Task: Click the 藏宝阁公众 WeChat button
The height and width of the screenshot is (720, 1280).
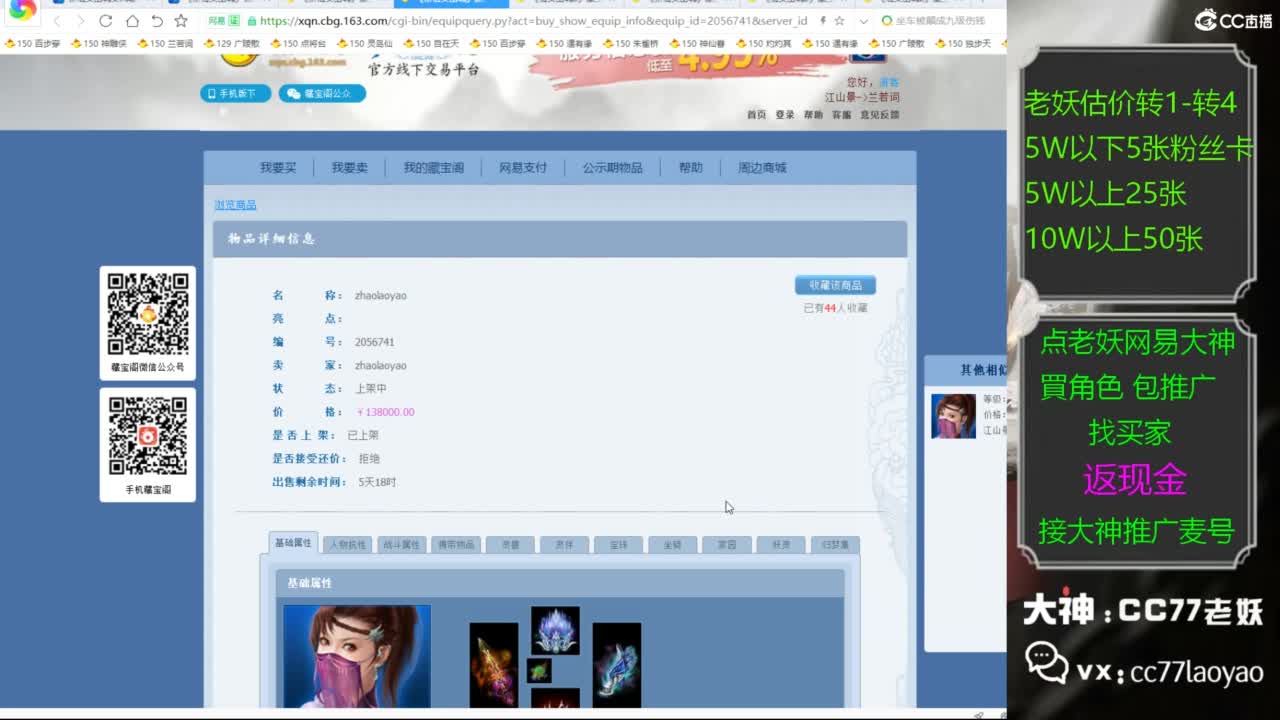Action: (x=322, y=93)
